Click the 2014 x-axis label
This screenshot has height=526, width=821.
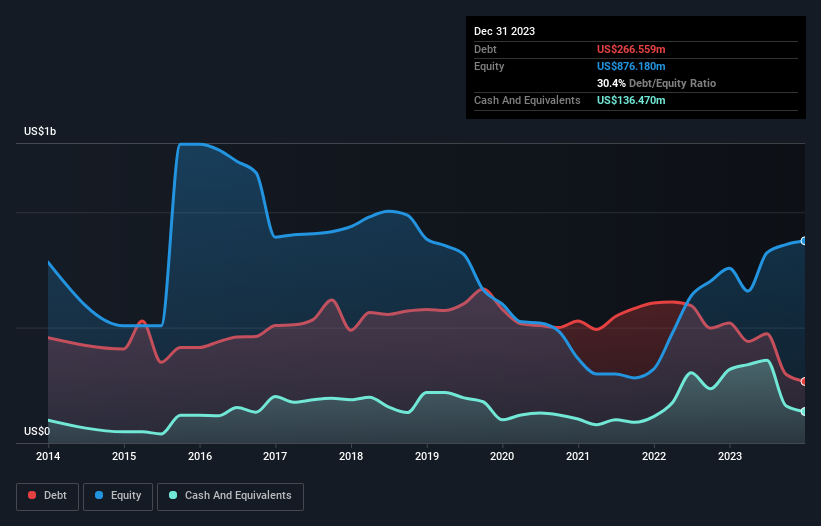48,456
